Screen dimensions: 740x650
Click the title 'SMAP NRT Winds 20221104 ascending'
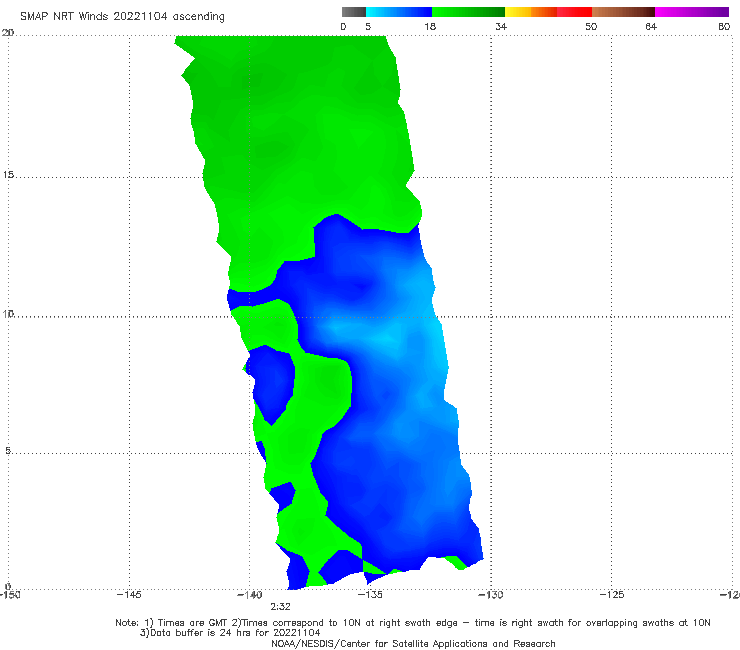coord(122,17)
